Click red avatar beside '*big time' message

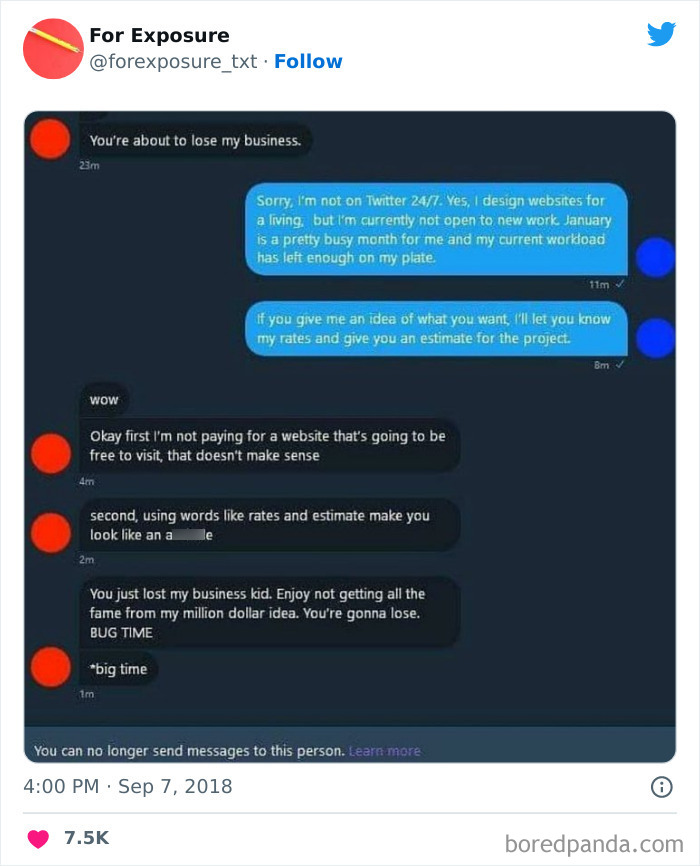click(x=51, y=667)
